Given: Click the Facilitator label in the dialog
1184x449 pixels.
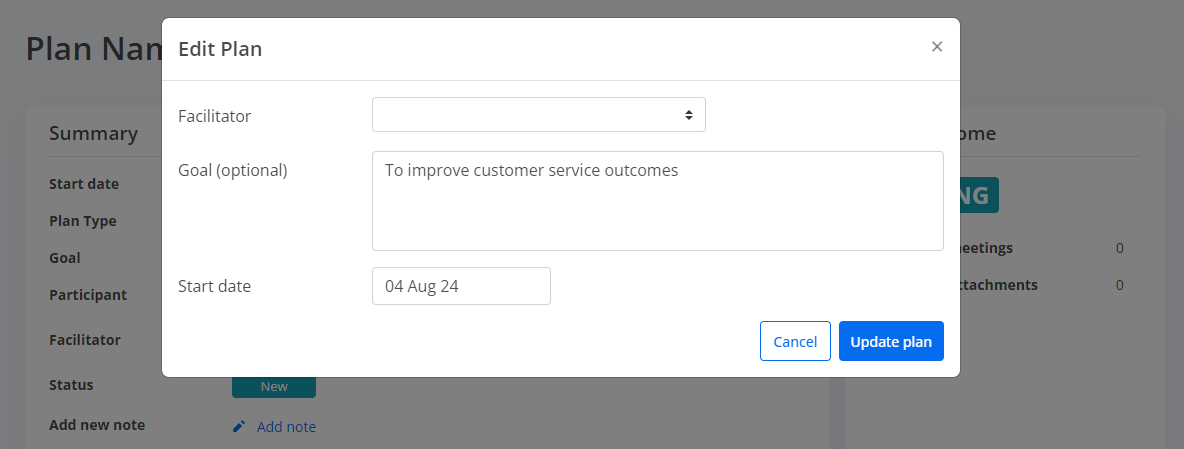Looking at the screenshot, I should (x=214, y=116).
